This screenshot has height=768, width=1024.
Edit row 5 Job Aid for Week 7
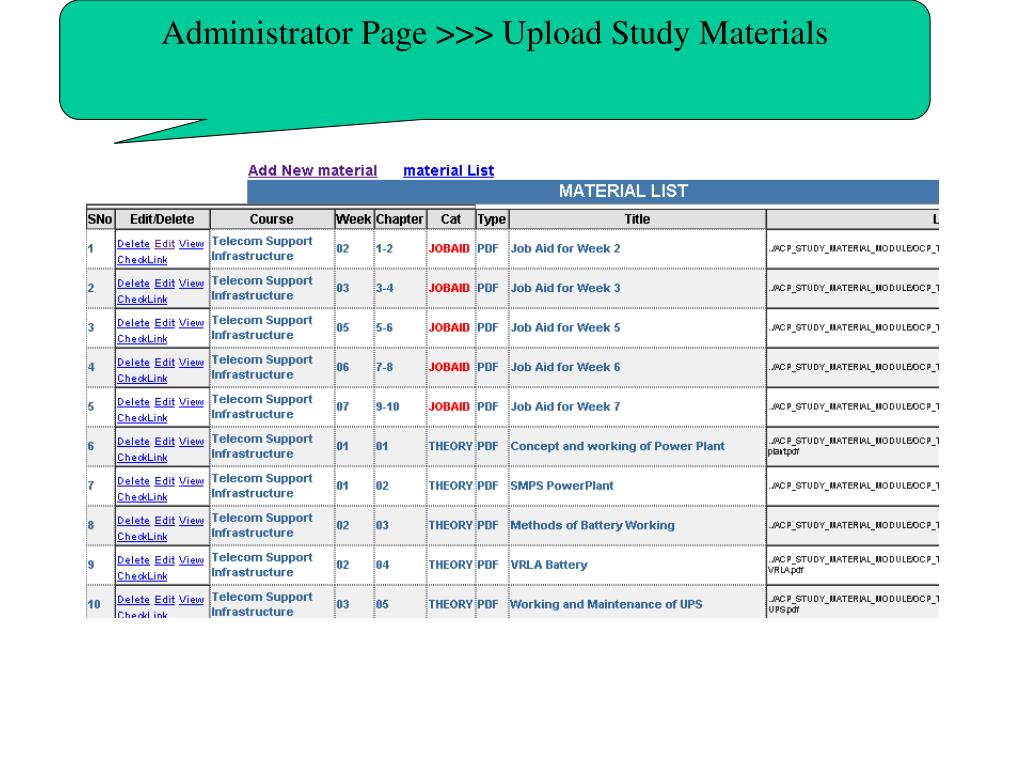[x=165, y=402]
